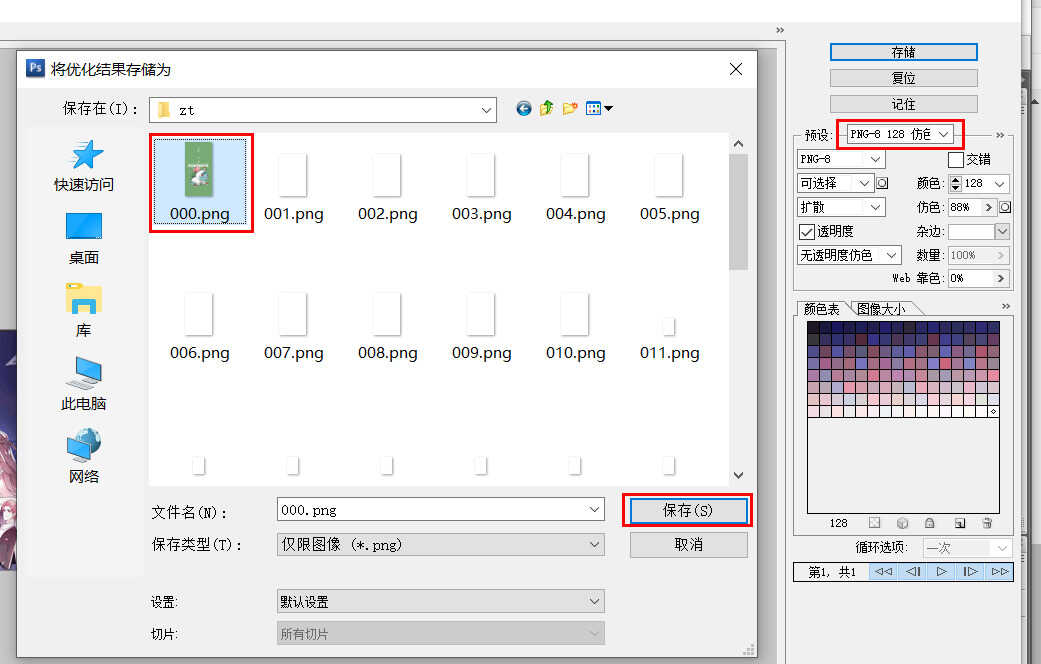Viewport: 1041px width, 664px height.
Task: Map selected colors to transparent icon
Action: 874,523
